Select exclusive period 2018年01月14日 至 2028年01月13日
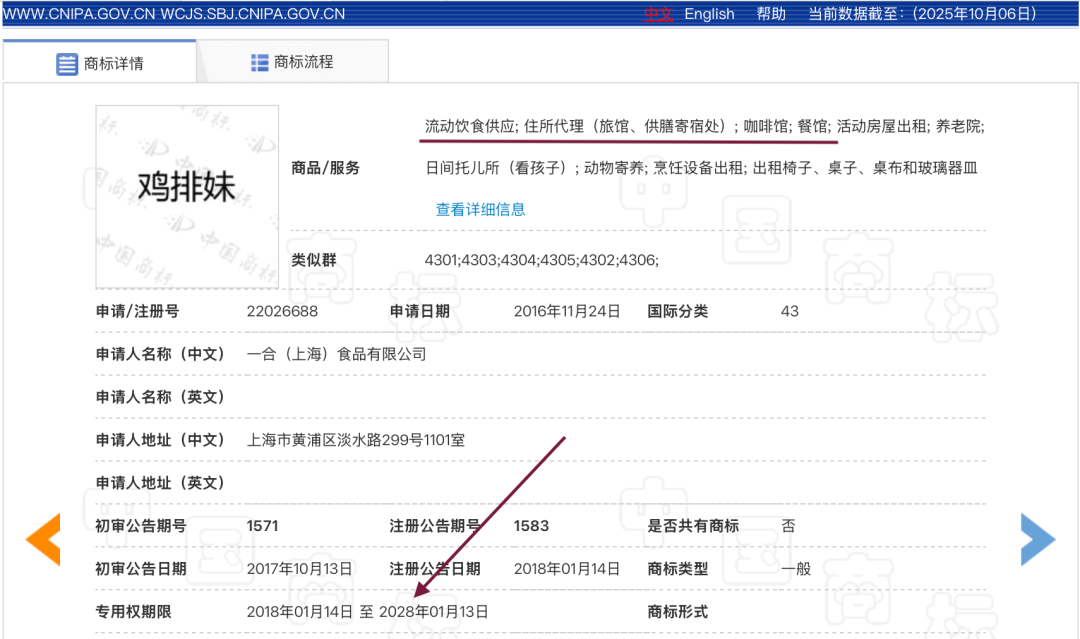 tap(367, 611)
